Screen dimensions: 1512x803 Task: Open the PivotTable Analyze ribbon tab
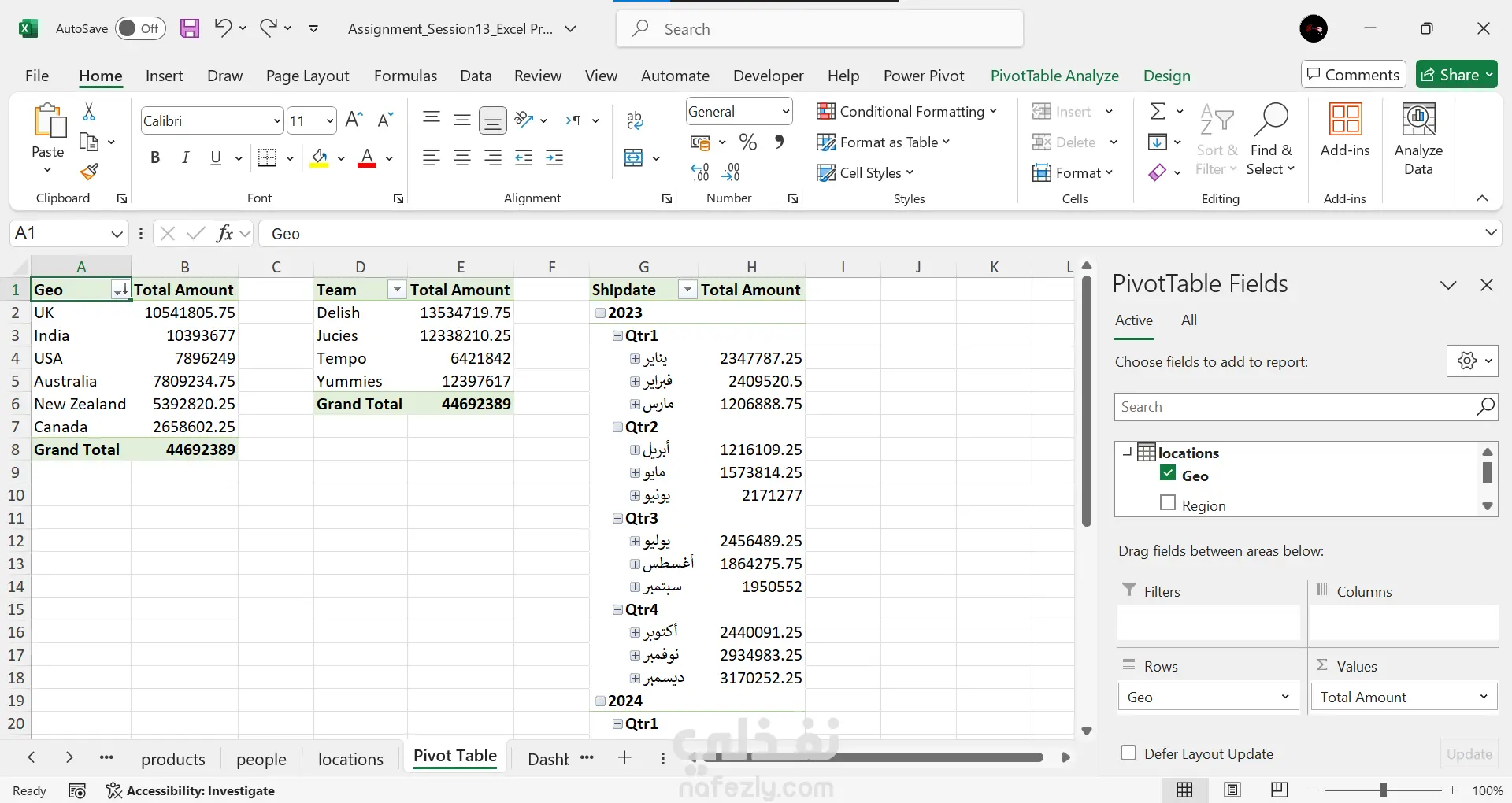1054,76
